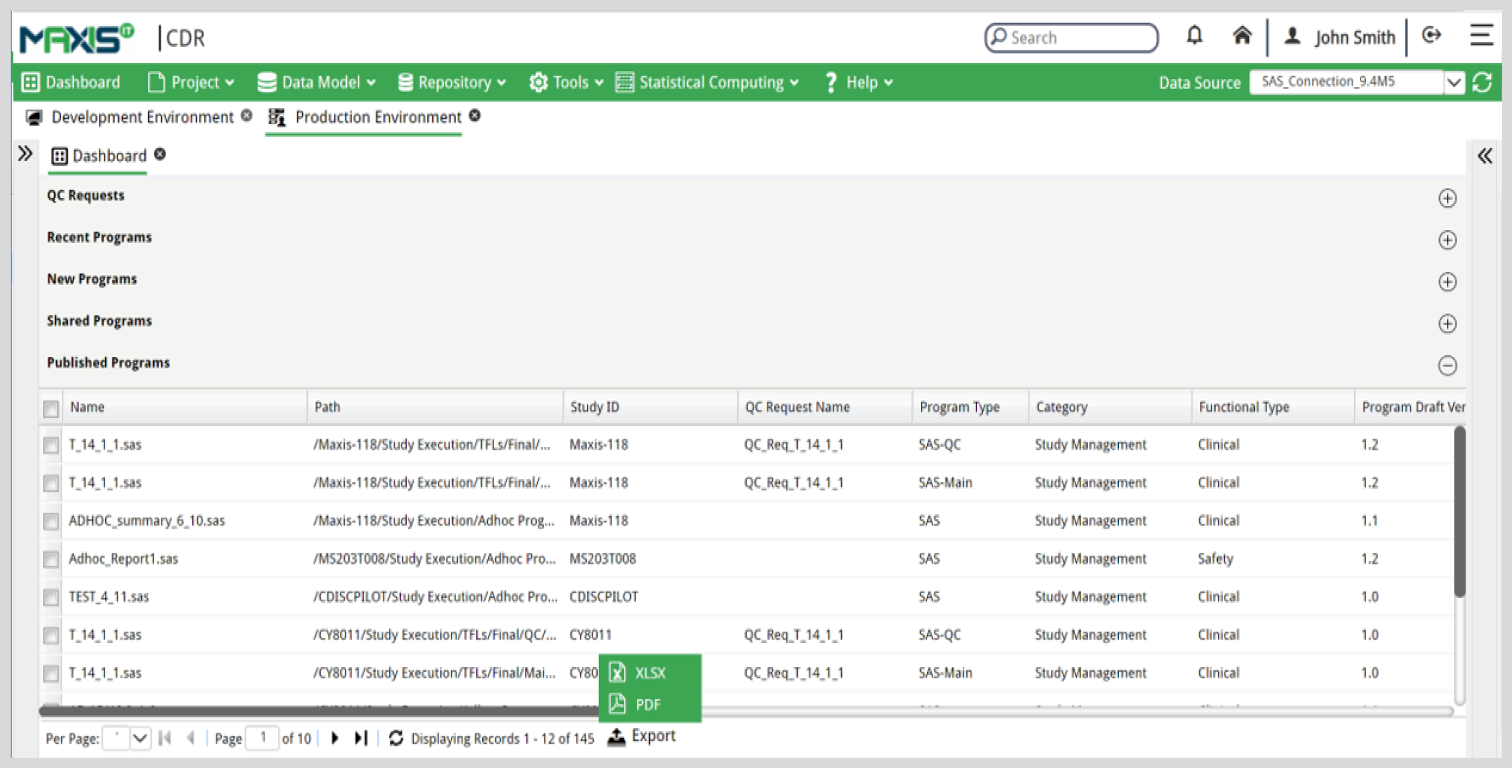
Task: Select the header select-all checkbox
Action: click(51, 408)
